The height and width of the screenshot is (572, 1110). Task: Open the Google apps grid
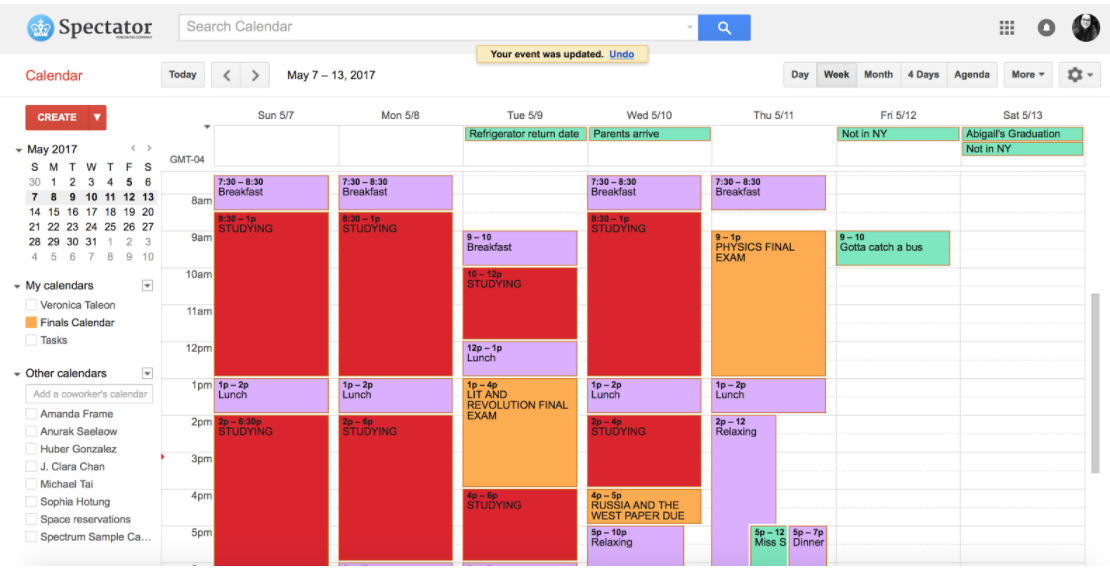pyautogui.click(x=1007, y=28)
